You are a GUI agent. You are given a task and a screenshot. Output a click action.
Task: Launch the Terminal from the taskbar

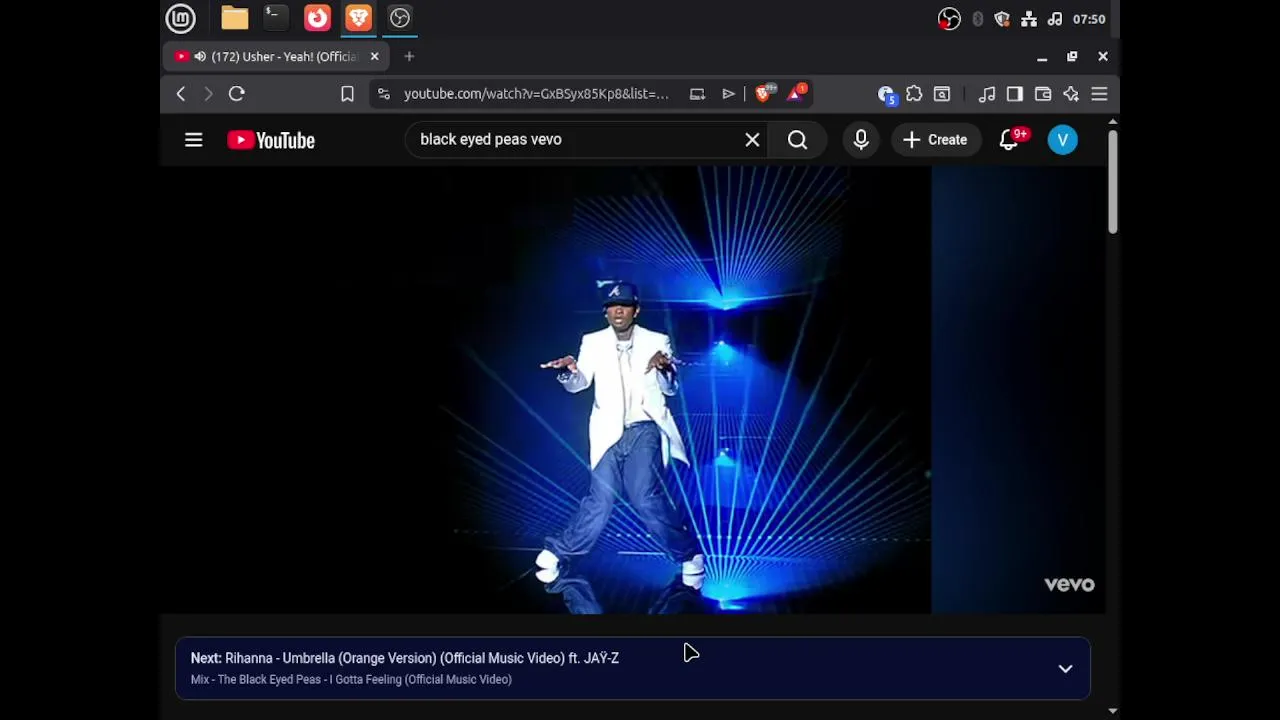click(274, 18)
